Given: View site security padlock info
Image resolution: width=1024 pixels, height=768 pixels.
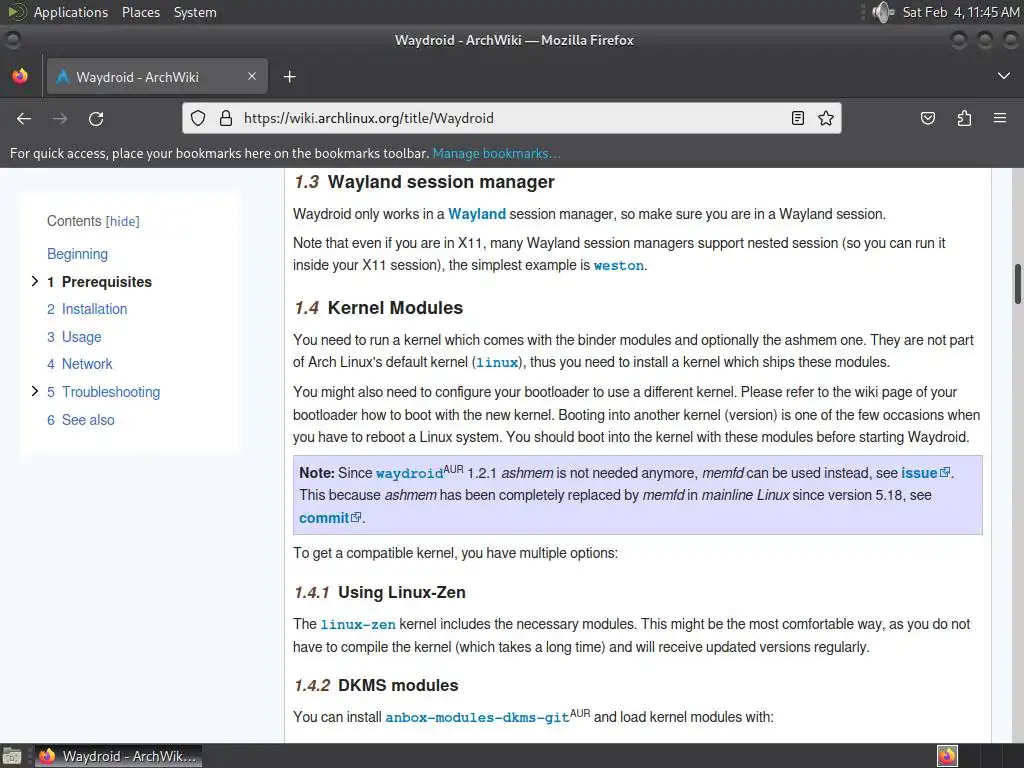Looking at the screenshot, I should pos(226,118).
